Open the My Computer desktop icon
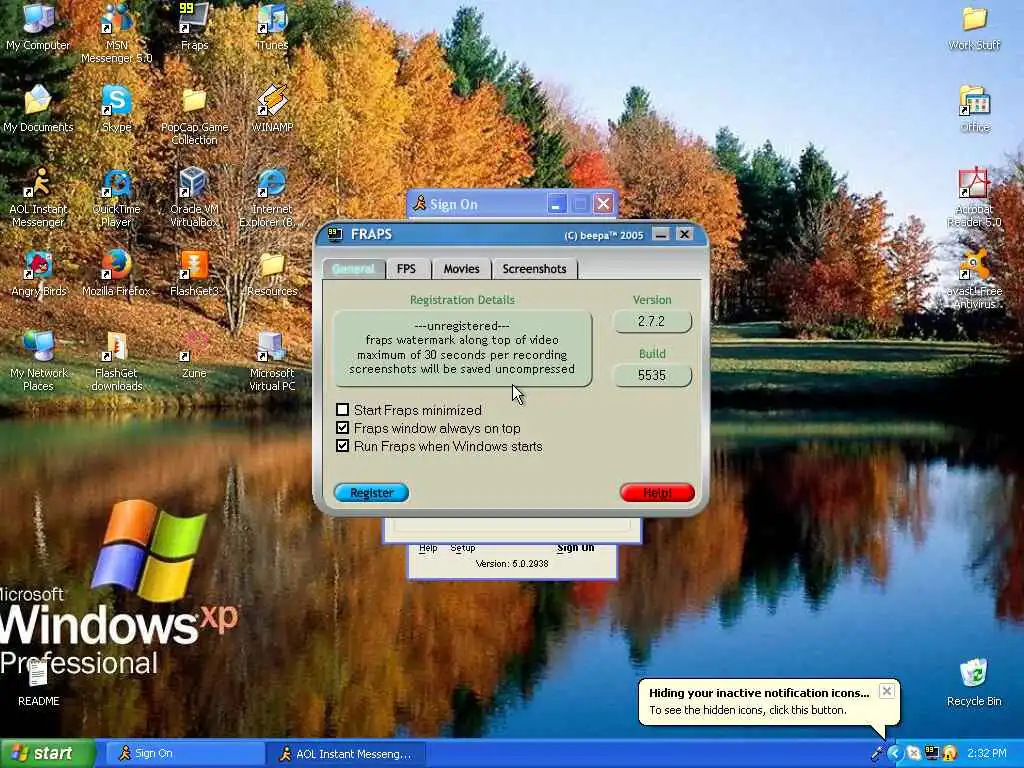This screenshot has width=1024, height=768. [x=38, y=26]
